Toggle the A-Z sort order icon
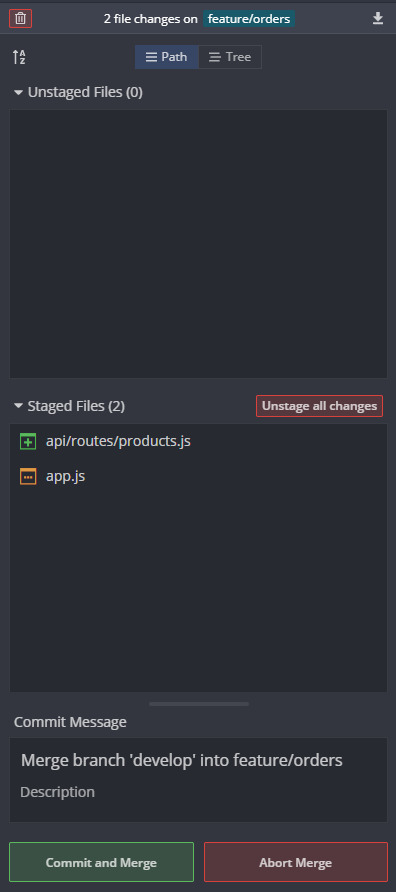 click(19, 57)
